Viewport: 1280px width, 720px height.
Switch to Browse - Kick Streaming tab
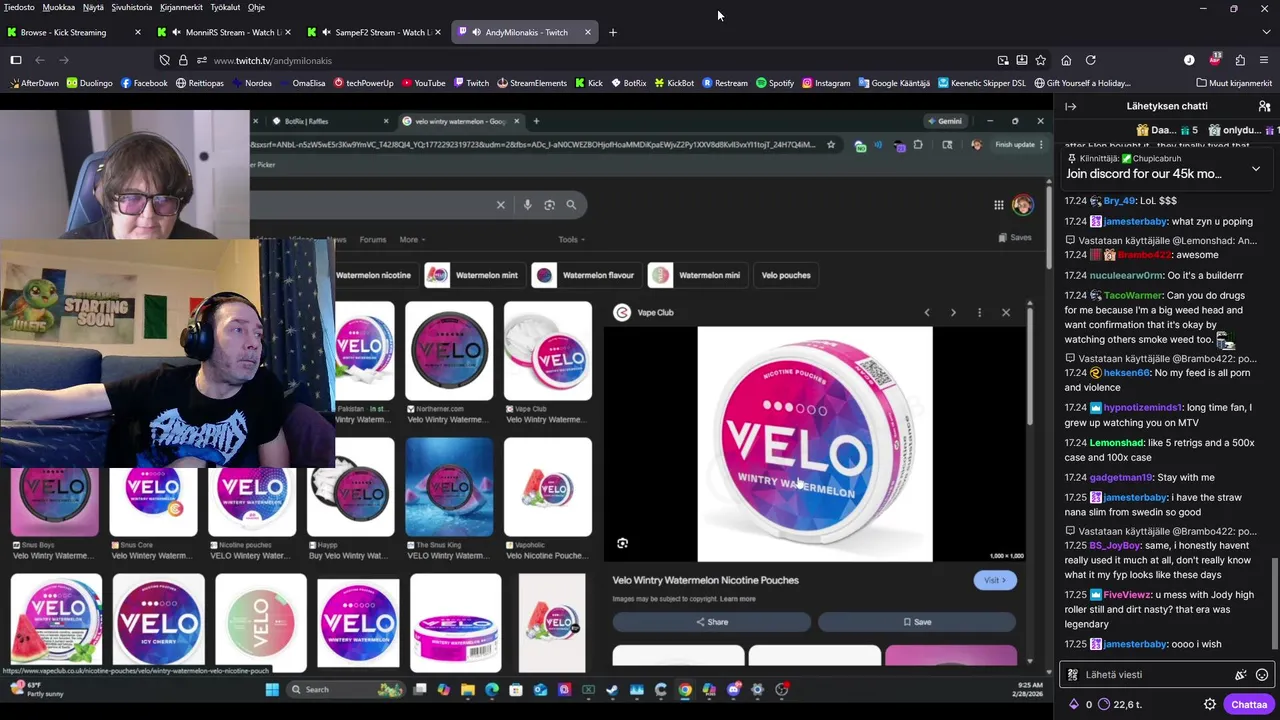72,32
